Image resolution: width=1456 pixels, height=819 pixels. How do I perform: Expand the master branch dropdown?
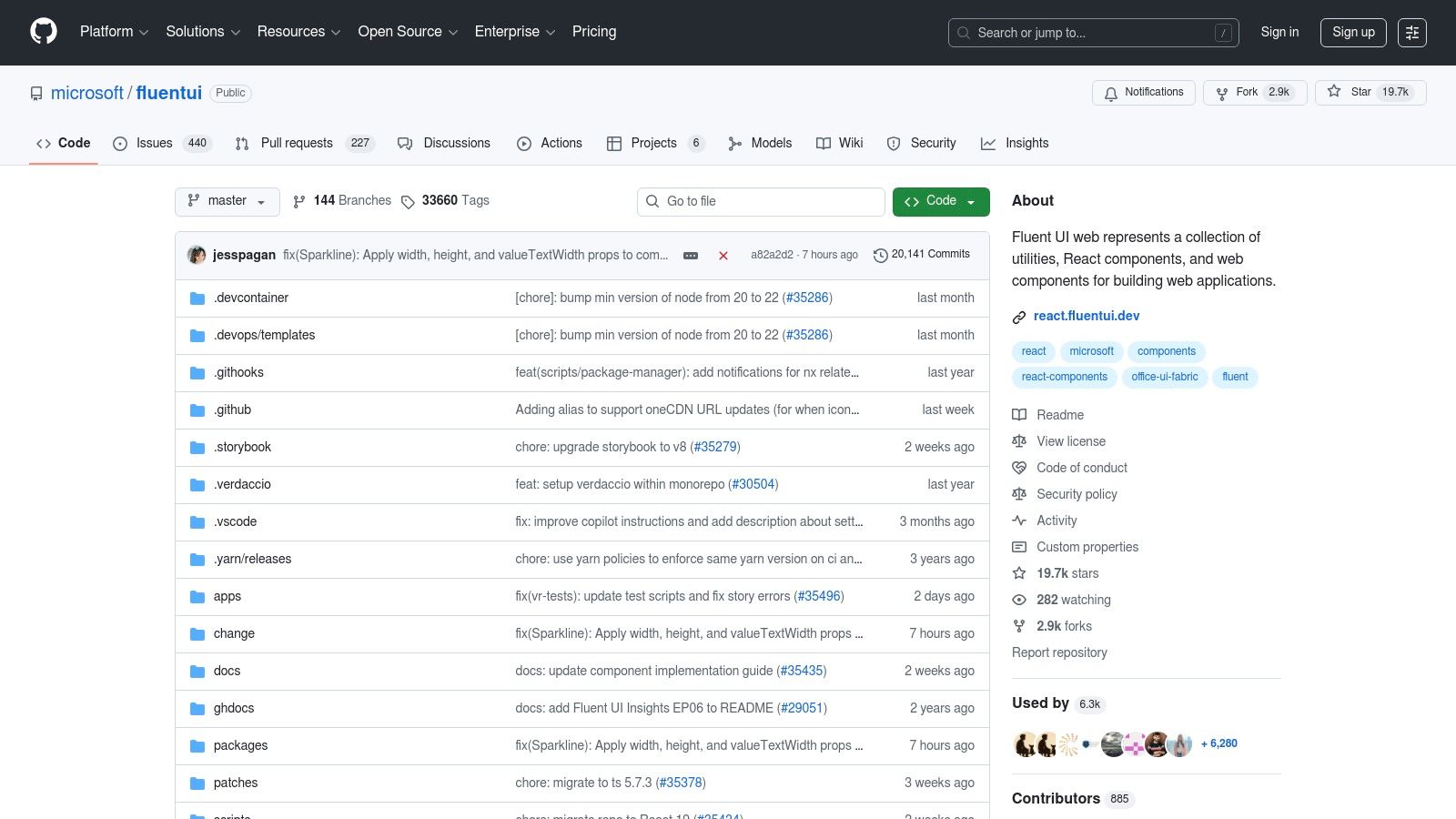click(227, 201)
